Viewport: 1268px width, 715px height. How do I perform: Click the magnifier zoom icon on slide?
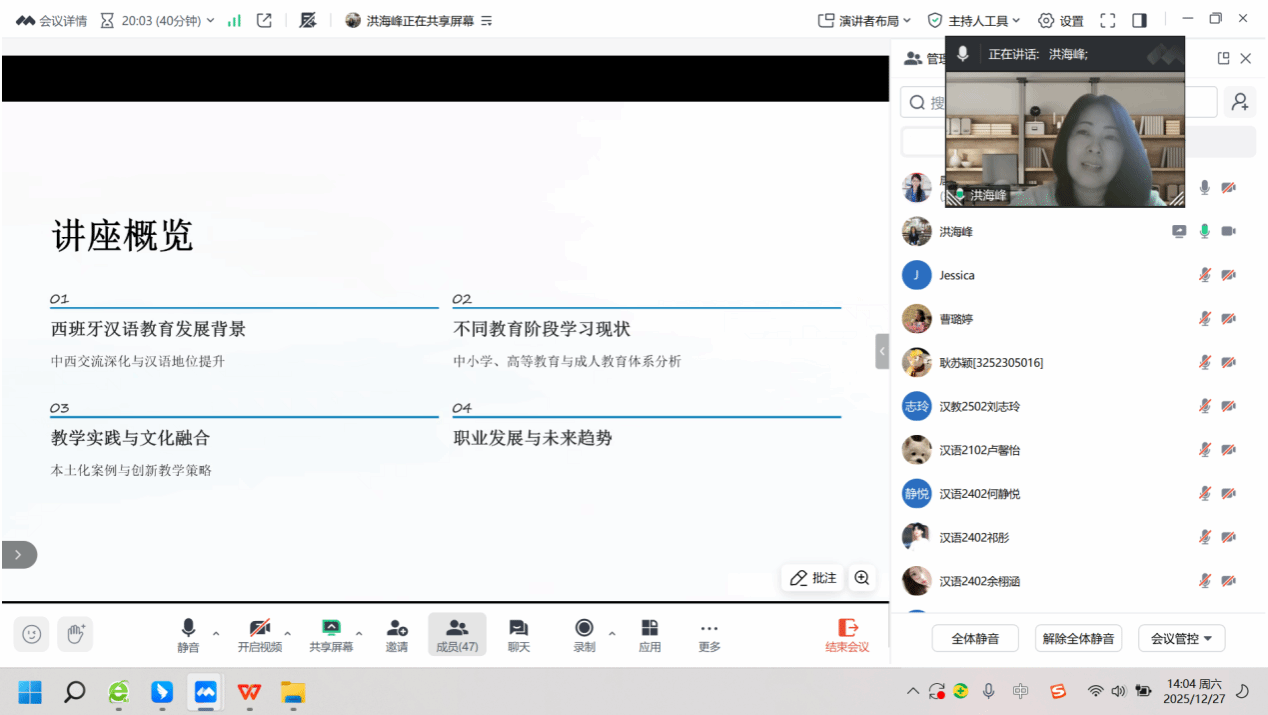862,578
